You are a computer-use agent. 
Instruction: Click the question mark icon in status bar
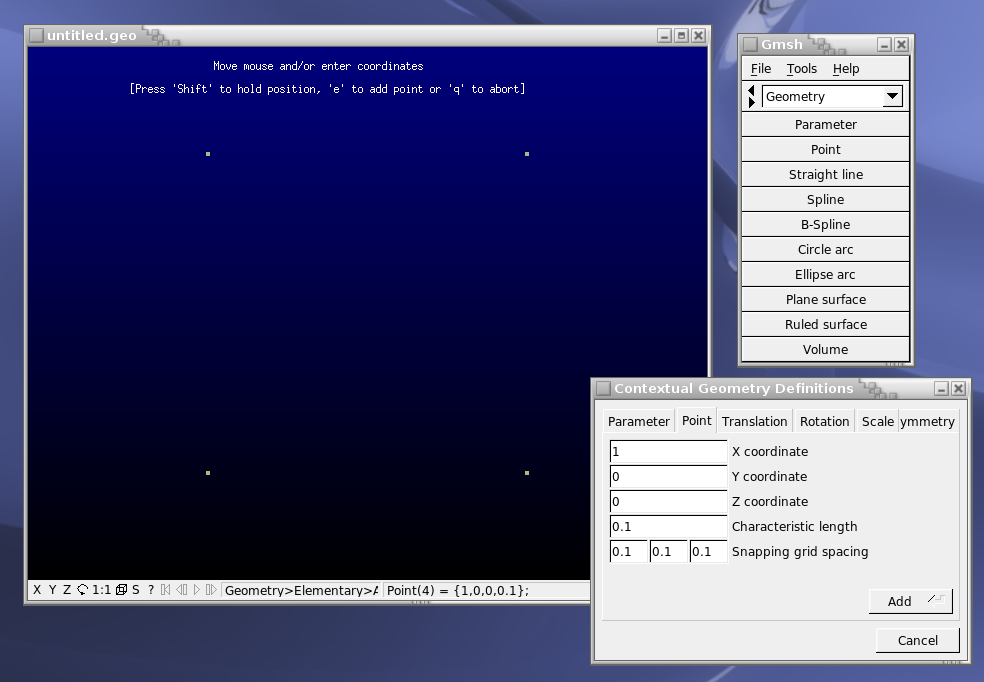(x=151, y=590)
